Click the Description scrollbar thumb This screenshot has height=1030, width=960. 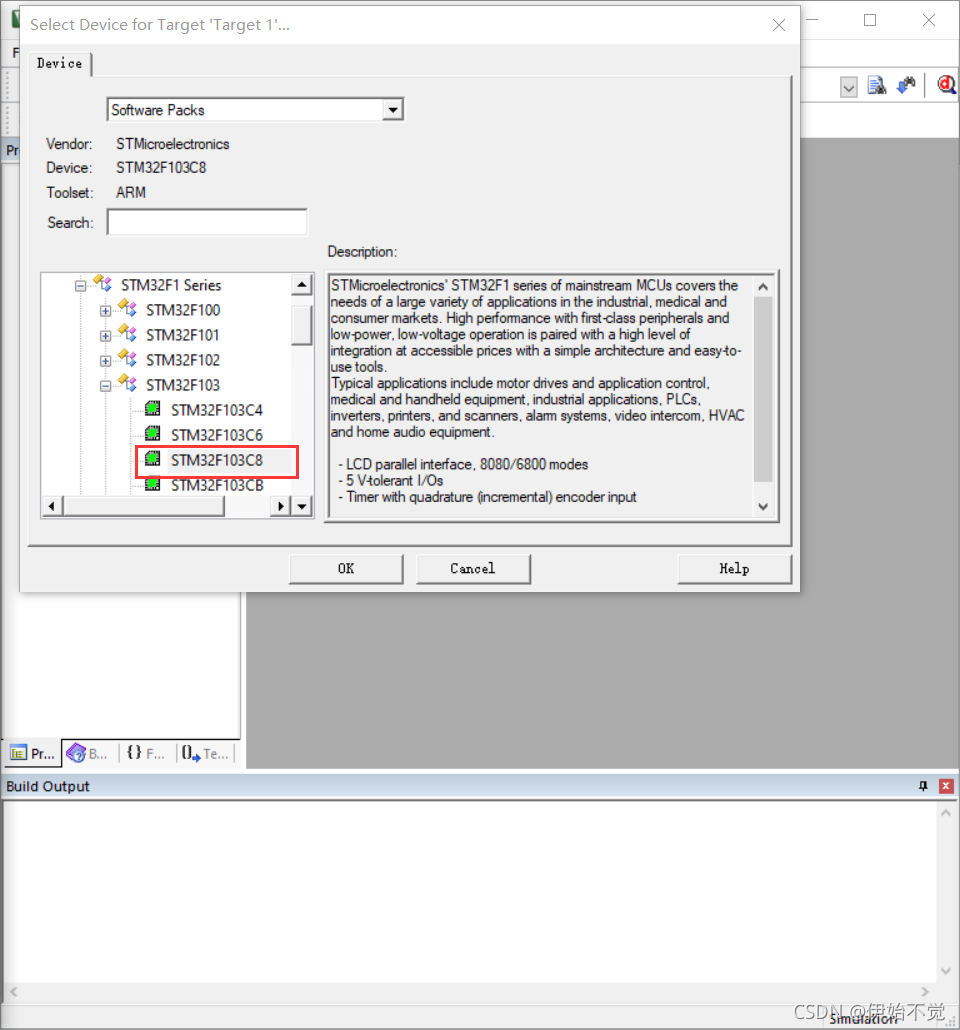tap(763, 389)
